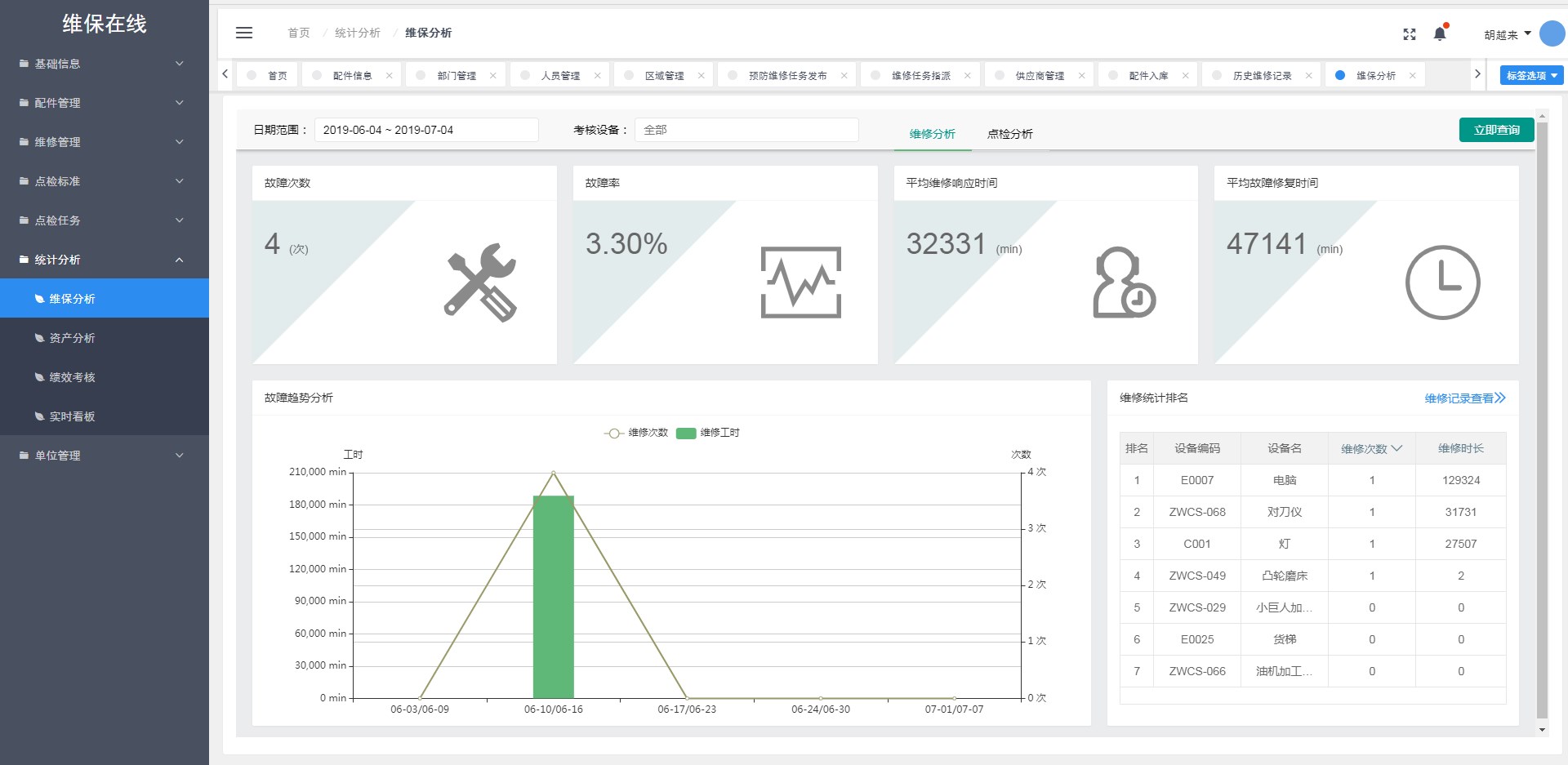1568x765 pixels.
Task: Open the 首页 page tab
Action: click(267, 75)
